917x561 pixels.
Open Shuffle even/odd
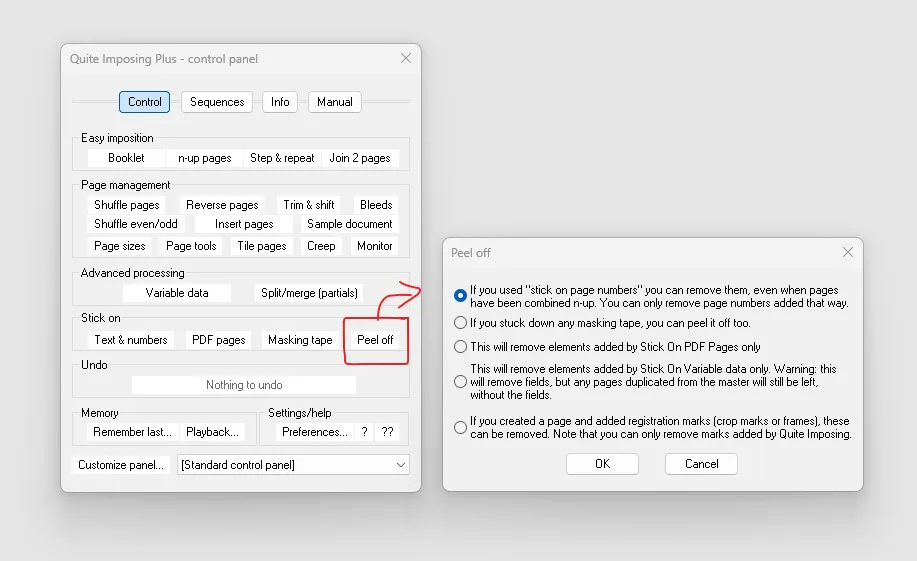coord(136,223)
